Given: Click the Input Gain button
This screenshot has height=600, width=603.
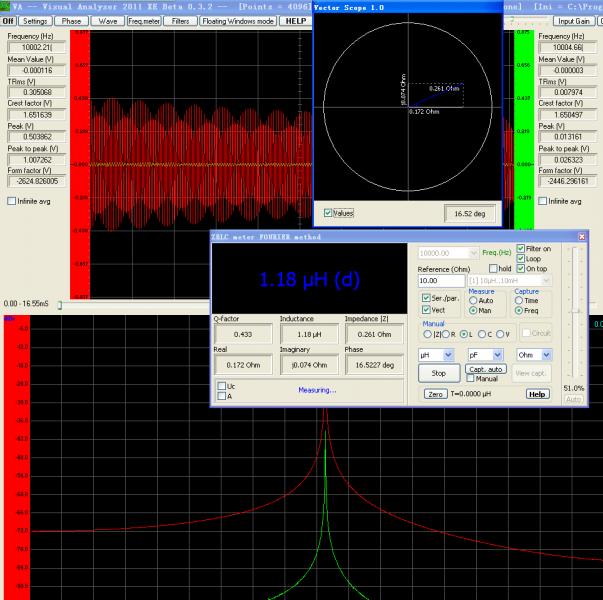Looking at the screenshot, I should tap(573, 20).
